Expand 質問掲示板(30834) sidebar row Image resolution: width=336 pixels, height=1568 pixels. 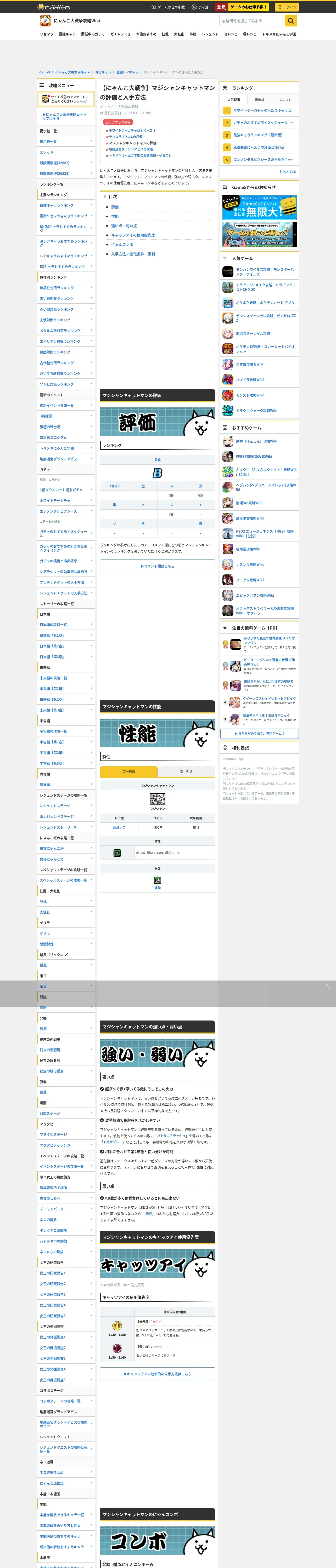[66, 174]
